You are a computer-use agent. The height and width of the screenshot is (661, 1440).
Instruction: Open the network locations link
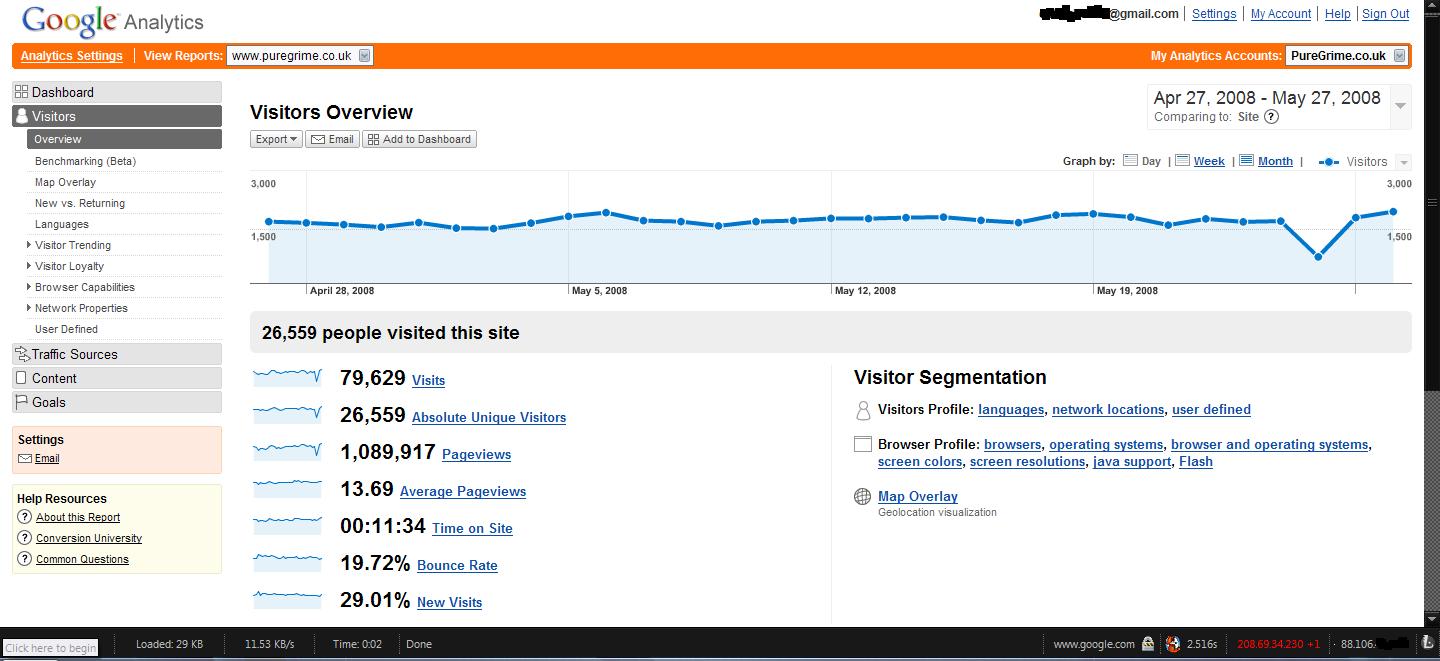pyautogui.click(x=1108, y=410)
